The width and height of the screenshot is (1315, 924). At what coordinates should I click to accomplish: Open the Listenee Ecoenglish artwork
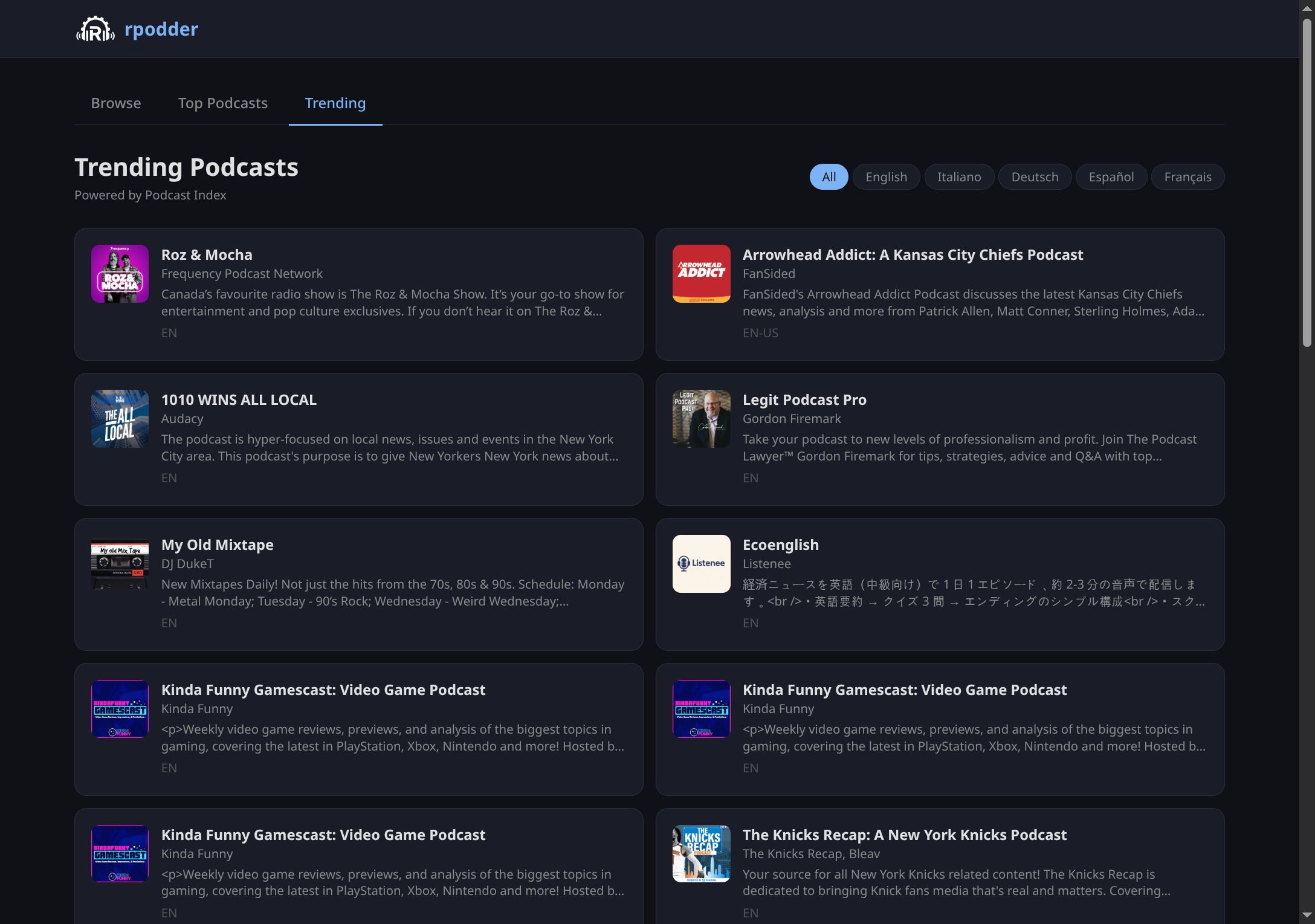(700, 563)
